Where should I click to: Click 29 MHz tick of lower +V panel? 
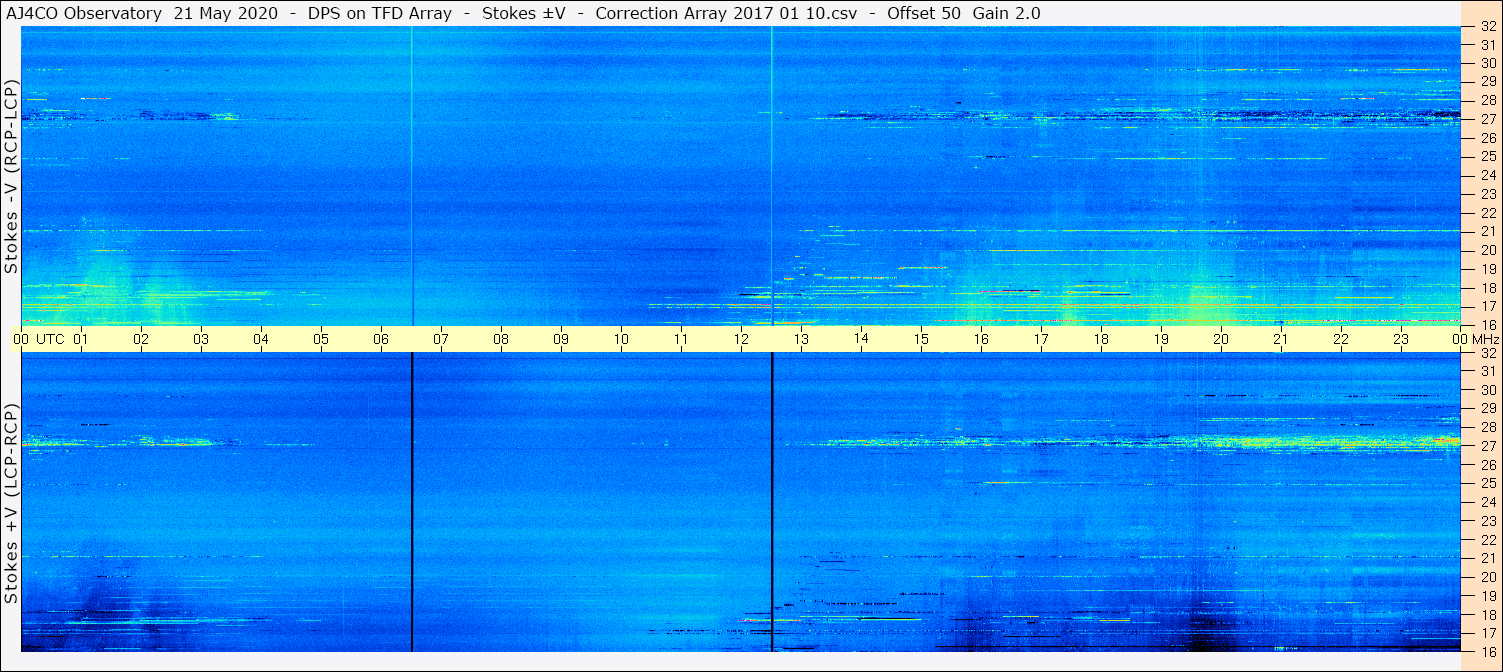(x=1487, y=409)
